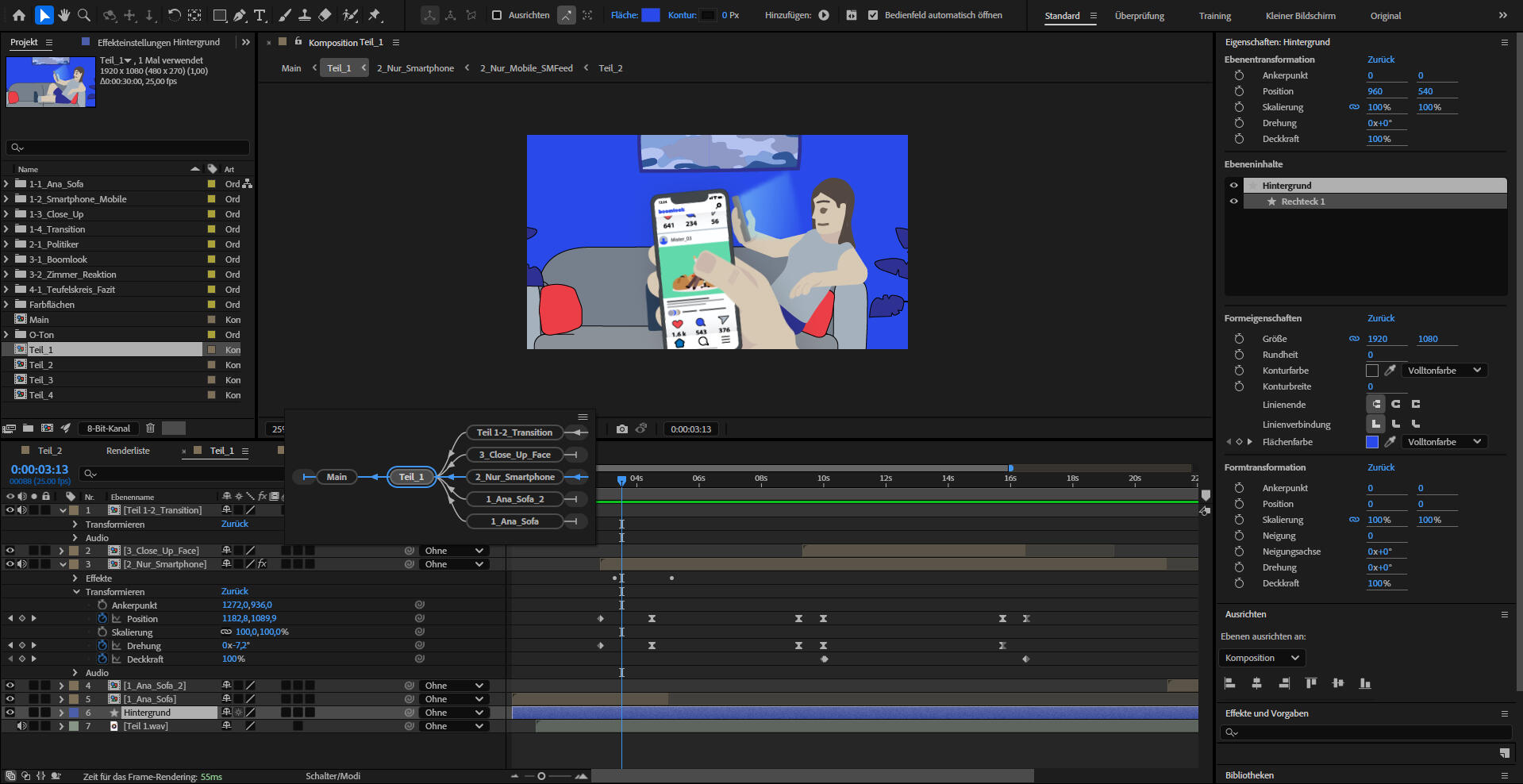Open the Flächenfarbe Volltonfarbe dropdown

coord(1444,442)
